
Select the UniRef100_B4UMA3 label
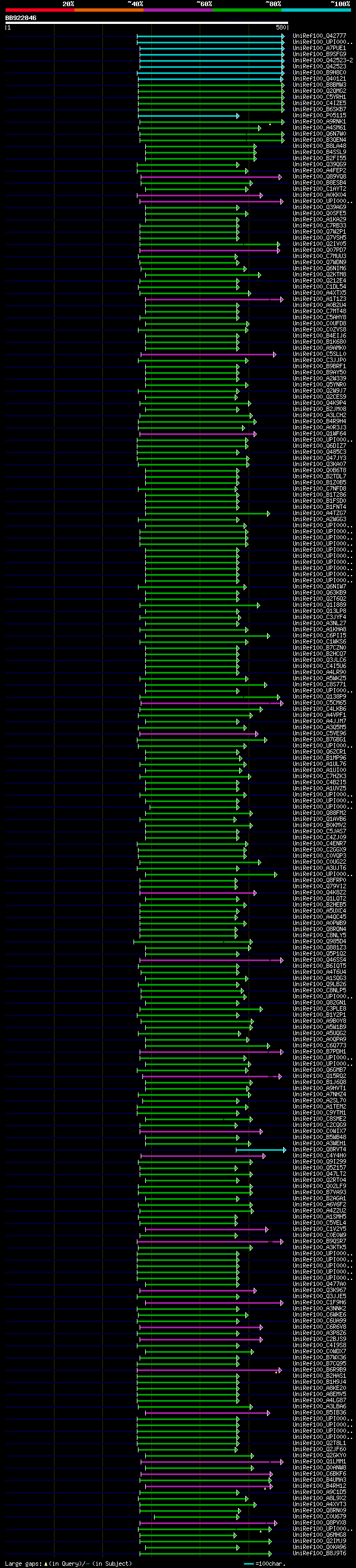319,1480
